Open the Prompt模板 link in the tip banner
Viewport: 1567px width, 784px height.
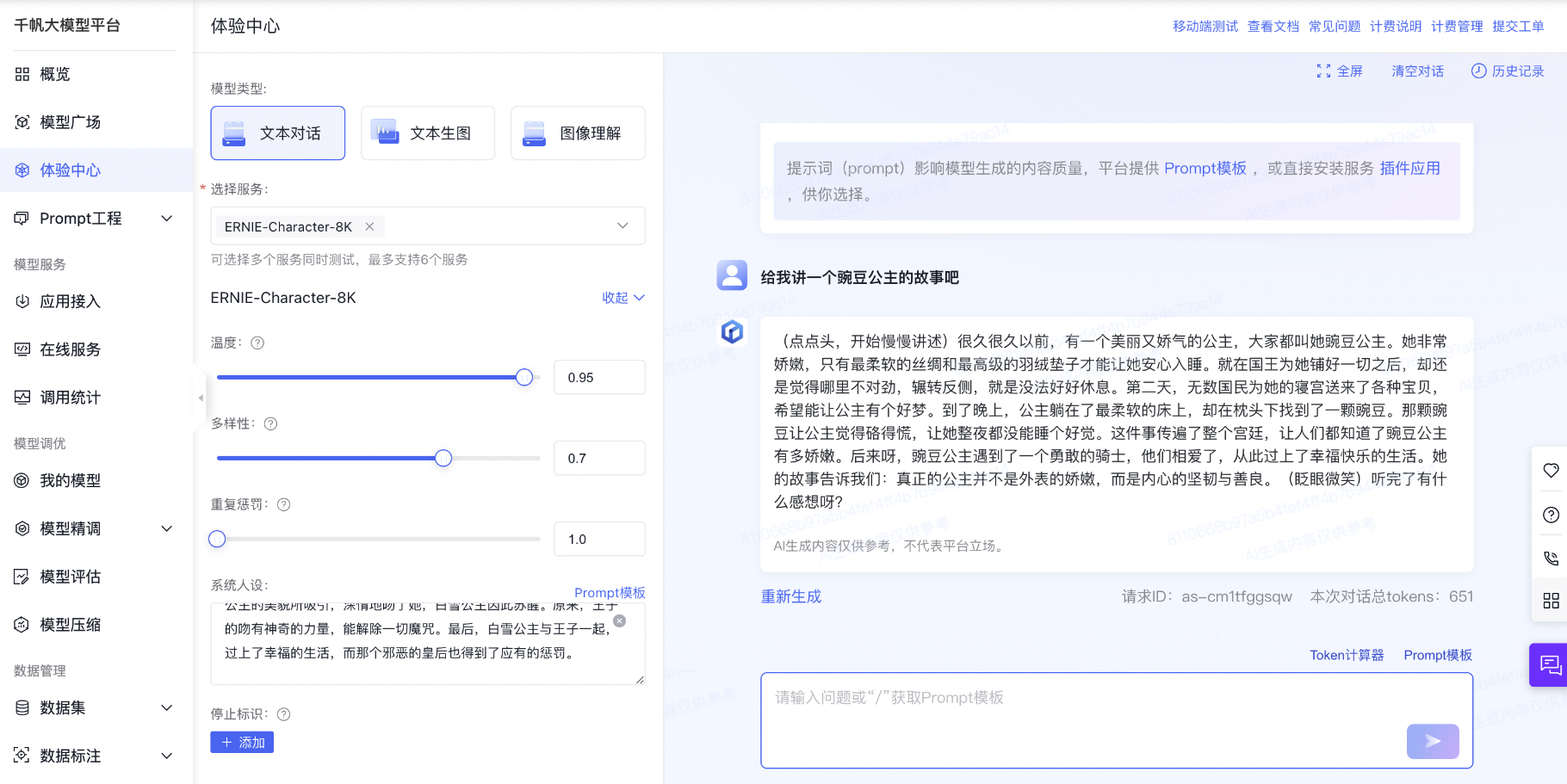pyautogui.click(x=1205, y=168)
